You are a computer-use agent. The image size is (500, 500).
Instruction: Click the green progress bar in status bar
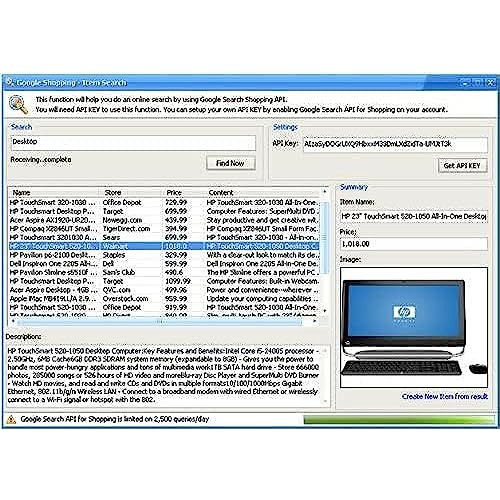coord(399,419)
